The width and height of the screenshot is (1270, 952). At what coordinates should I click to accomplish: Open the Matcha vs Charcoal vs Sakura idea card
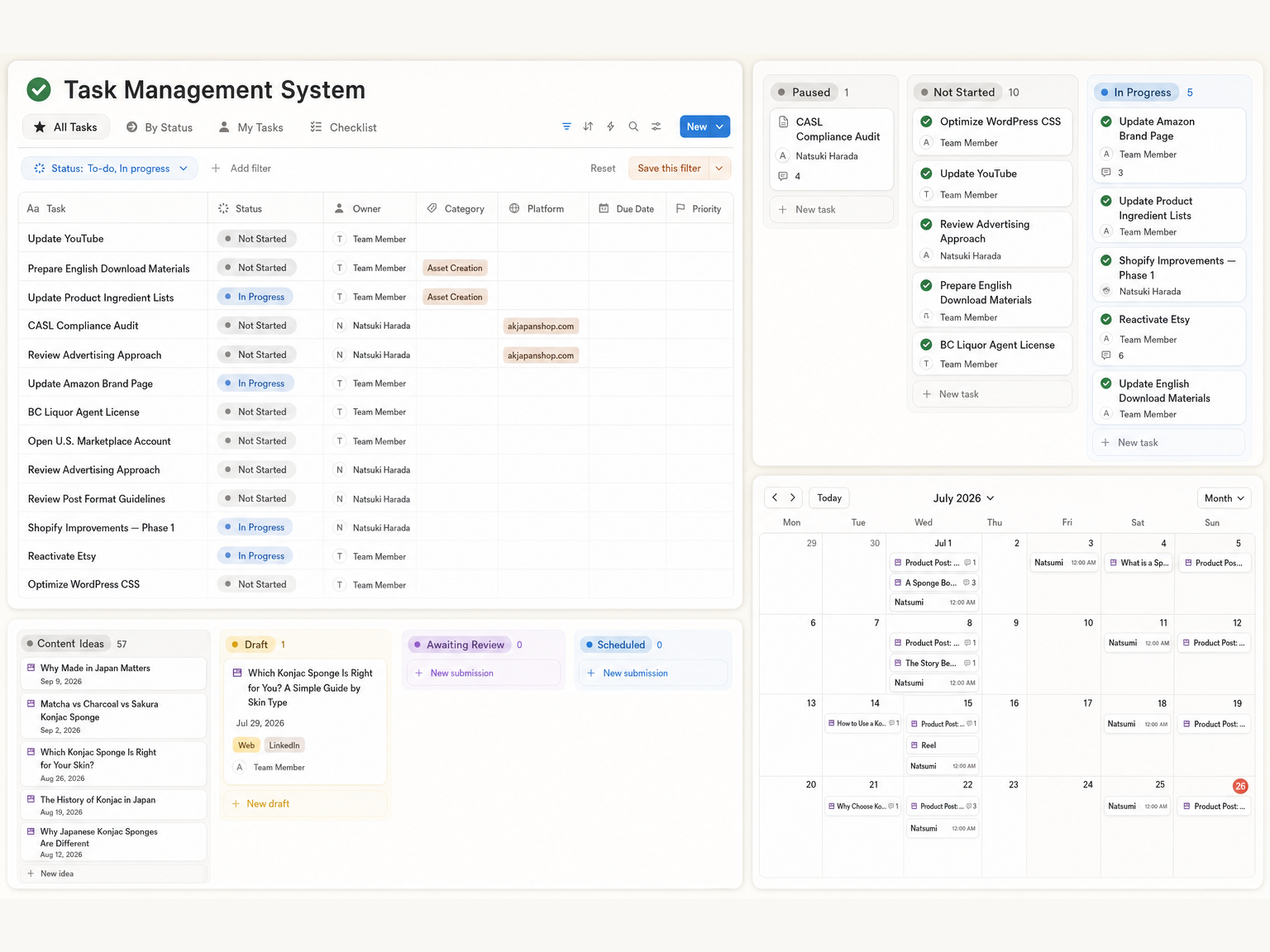click(112, 716)
